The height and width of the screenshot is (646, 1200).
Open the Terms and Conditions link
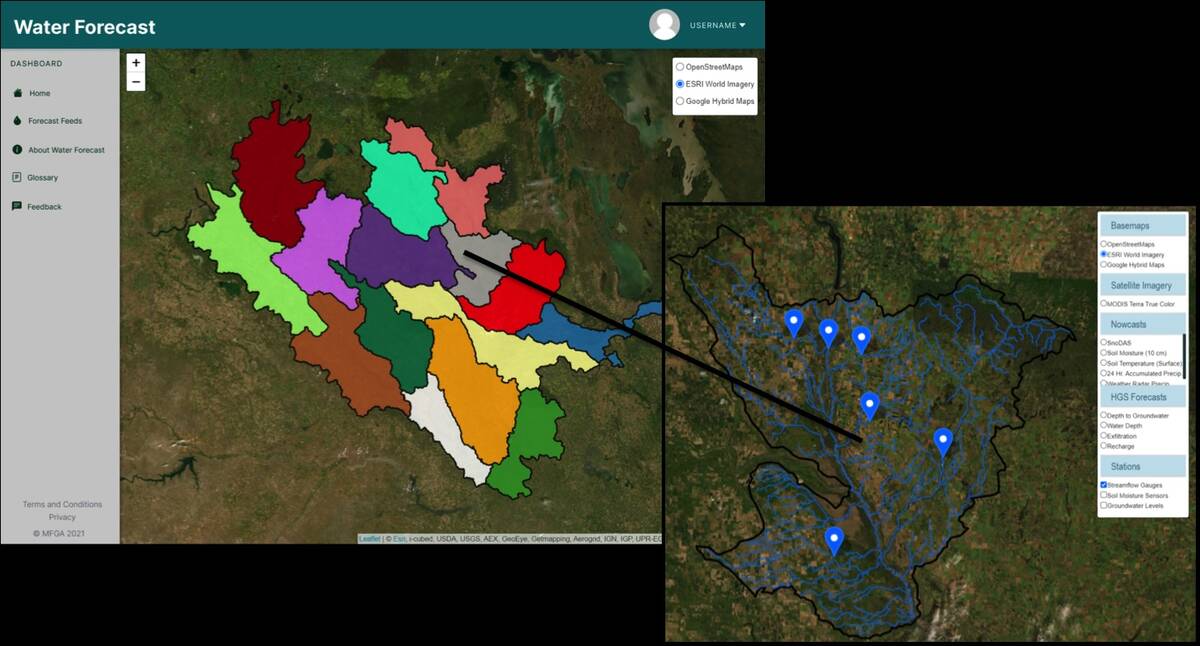(62, 504)
